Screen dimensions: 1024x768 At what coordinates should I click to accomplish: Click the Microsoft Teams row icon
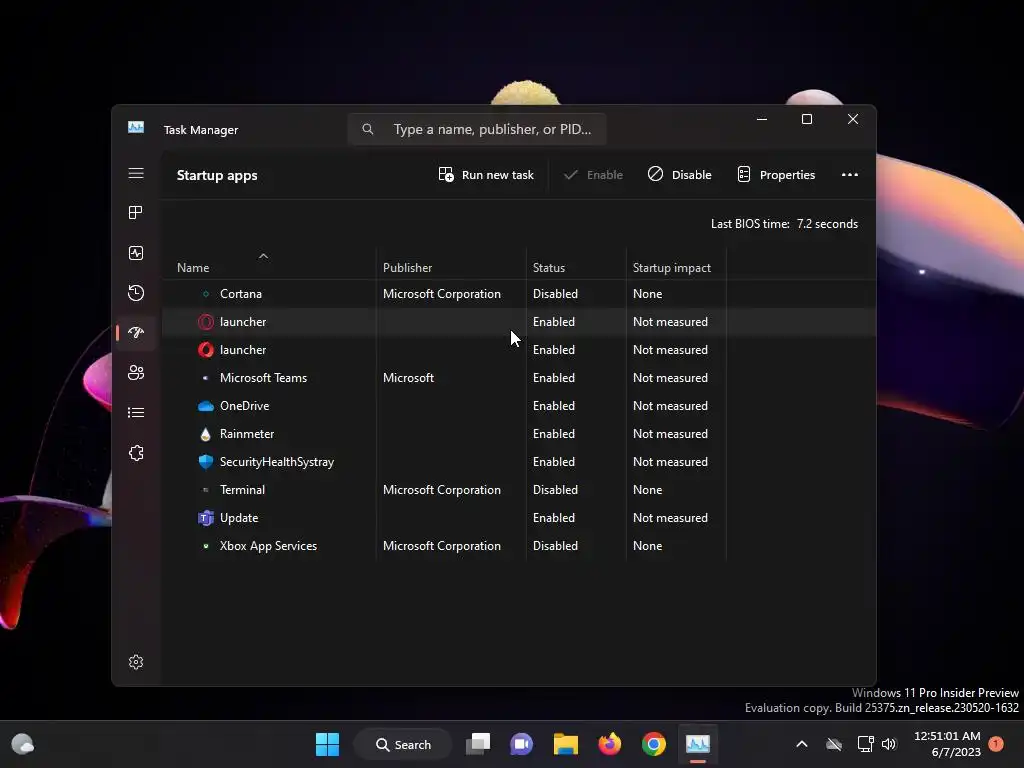click(206, 378)
